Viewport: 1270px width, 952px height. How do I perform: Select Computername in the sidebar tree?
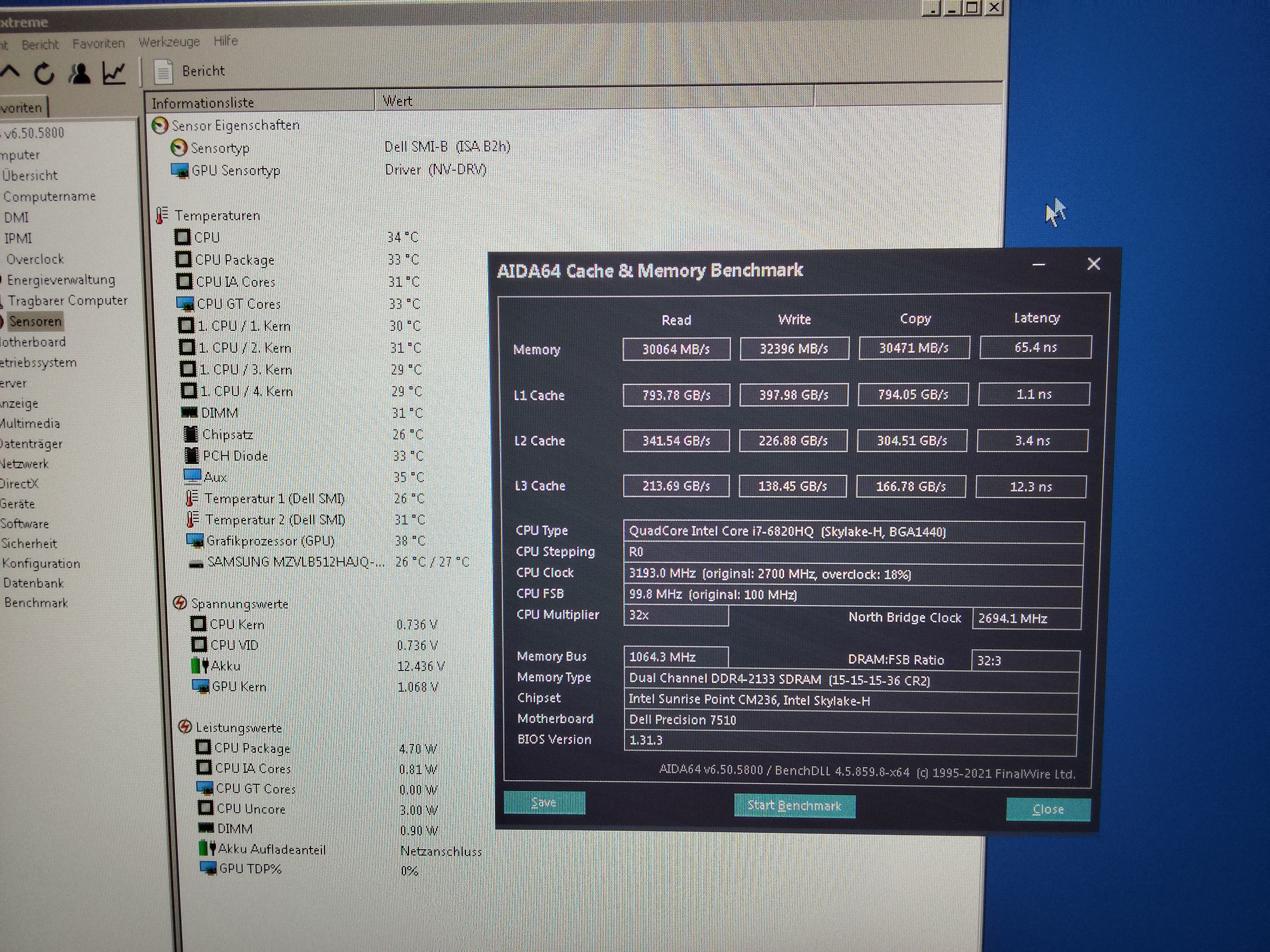click(x=49, y=196)
